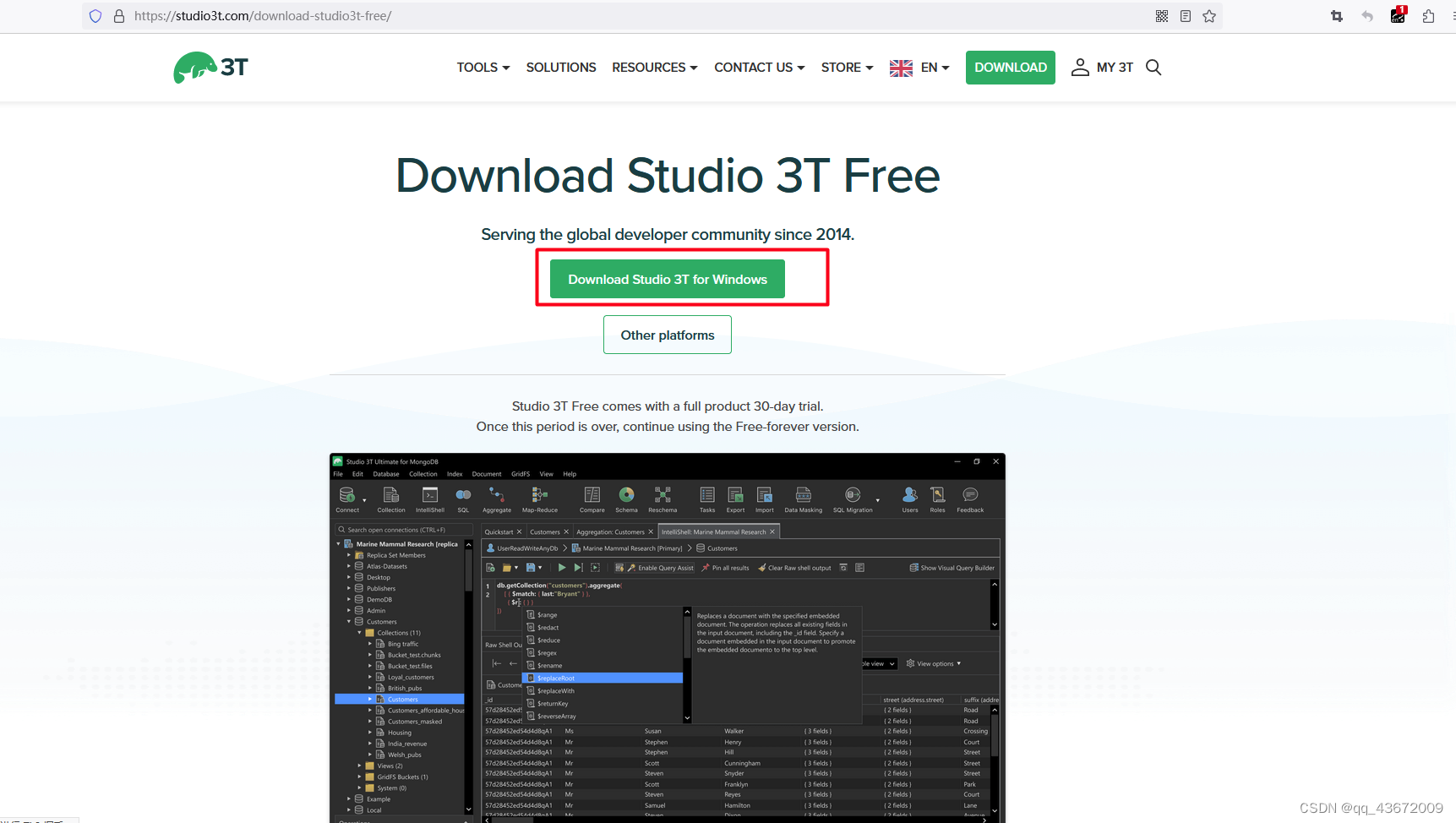
Task: Click the tracking protection shield icon
Action: pyautogui.click(x=95, y=16)
